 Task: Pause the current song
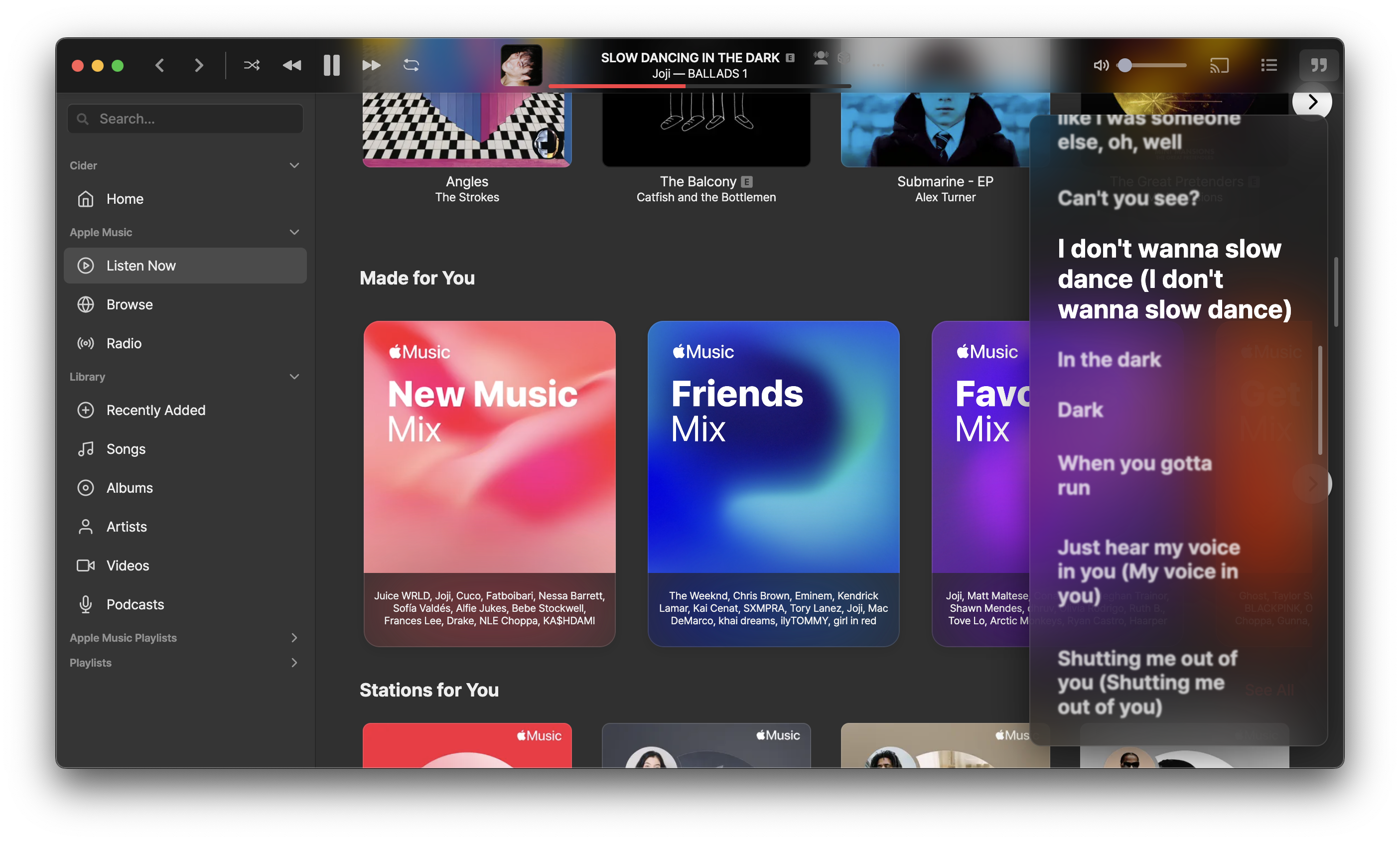coord(331,65)
